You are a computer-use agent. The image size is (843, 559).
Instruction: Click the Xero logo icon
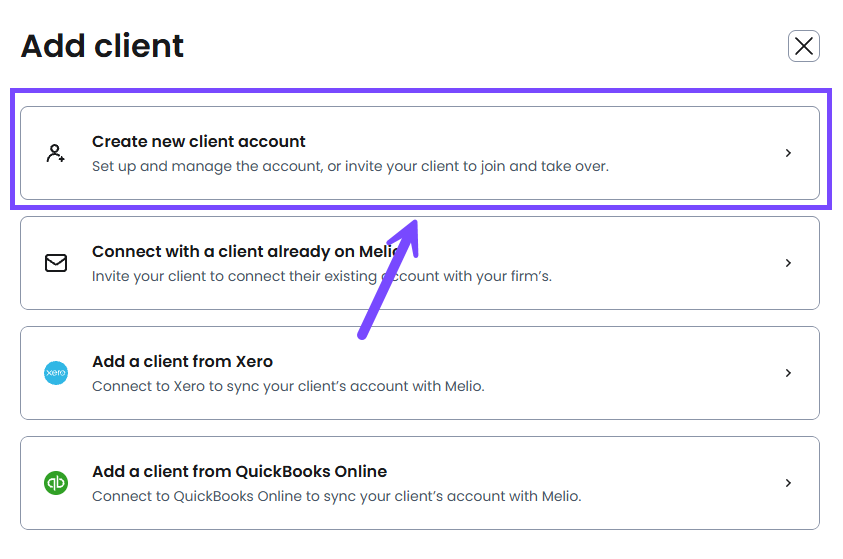pyautogui.click(x=56, y=373)
